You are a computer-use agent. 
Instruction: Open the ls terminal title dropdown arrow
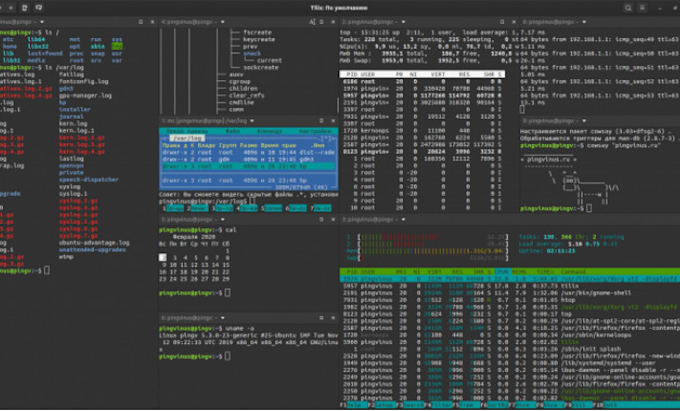click(42, 22)
